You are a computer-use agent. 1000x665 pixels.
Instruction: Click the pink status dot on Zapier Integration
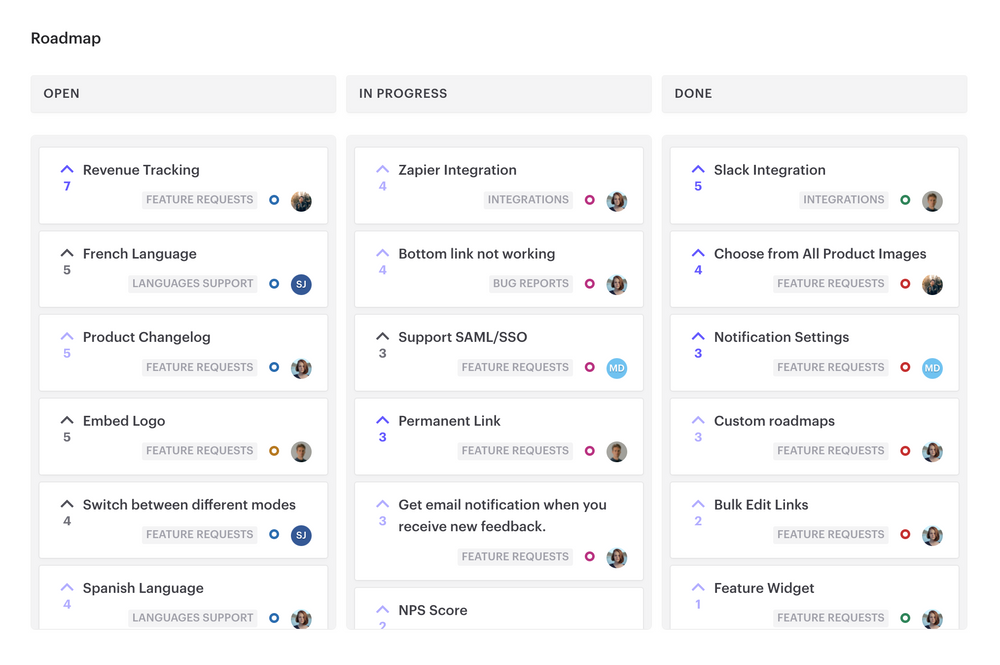coord(589,199)
